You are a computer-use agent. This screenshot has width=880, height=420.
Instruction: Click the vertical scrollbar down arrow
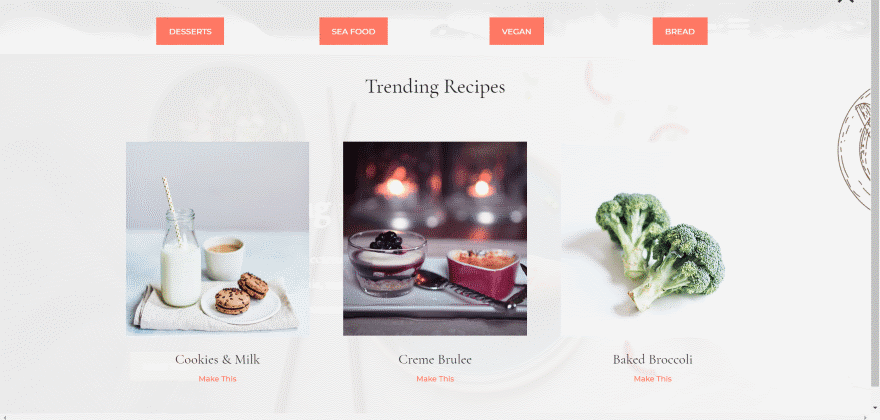point(875,408)
